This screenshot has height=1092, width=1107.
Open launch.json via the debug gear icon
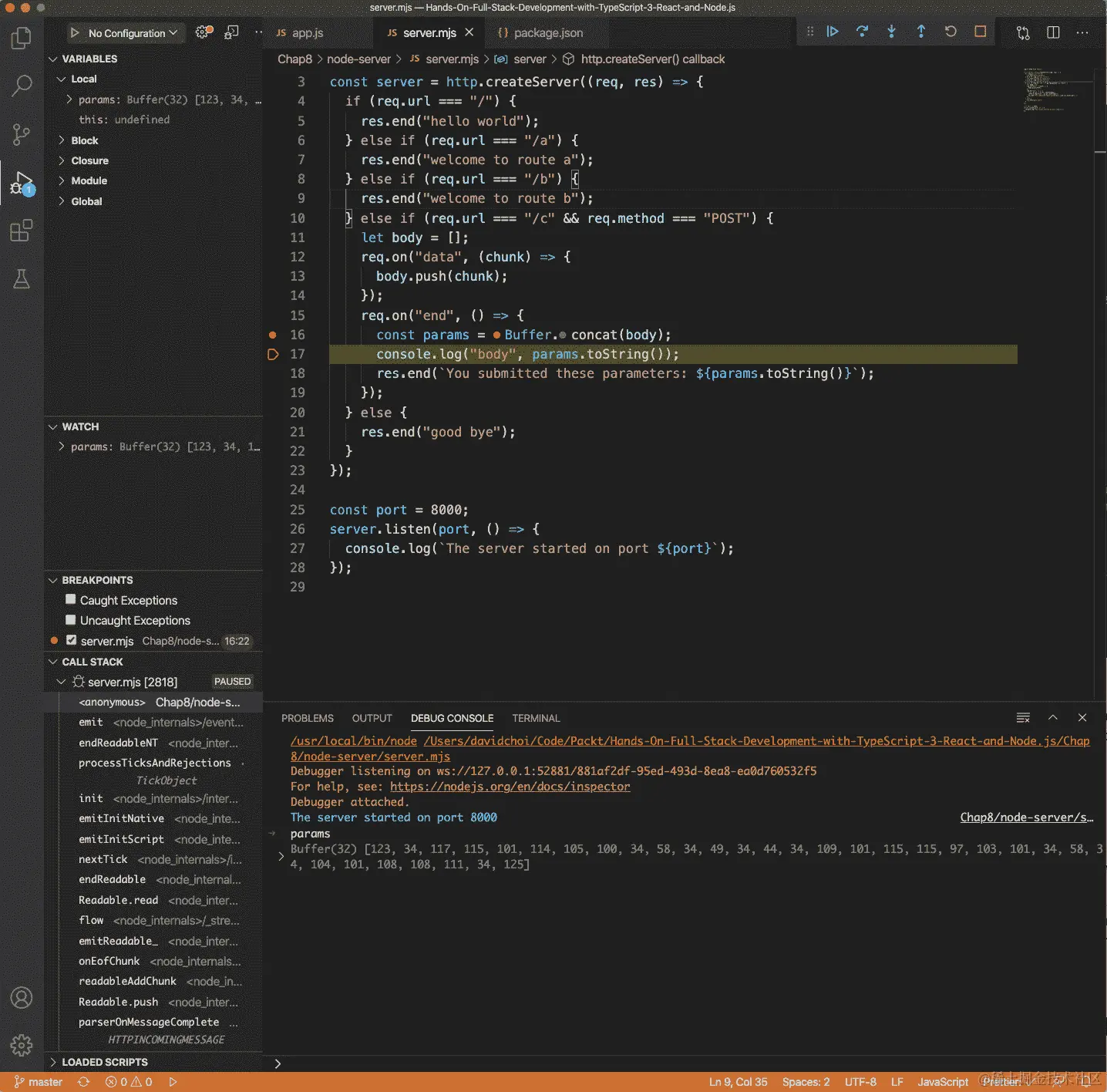(x=204, y=32)
